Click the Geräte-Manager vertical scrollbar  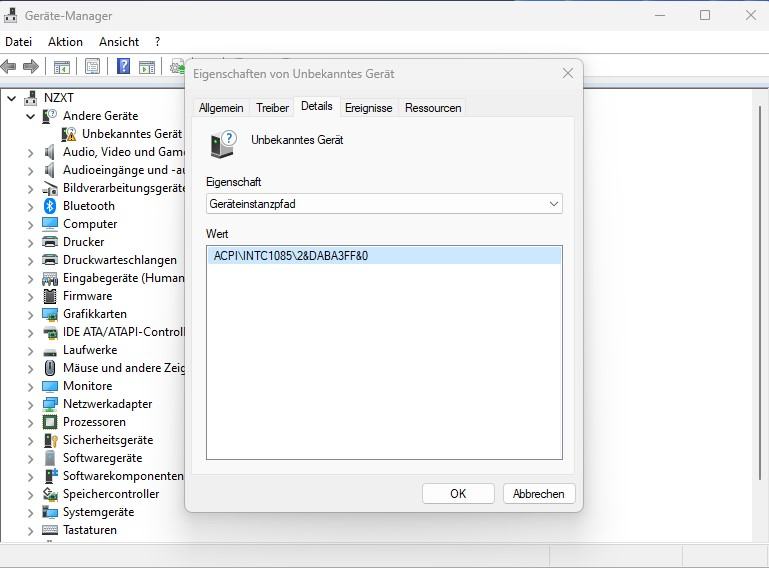[x=760, y=294]
